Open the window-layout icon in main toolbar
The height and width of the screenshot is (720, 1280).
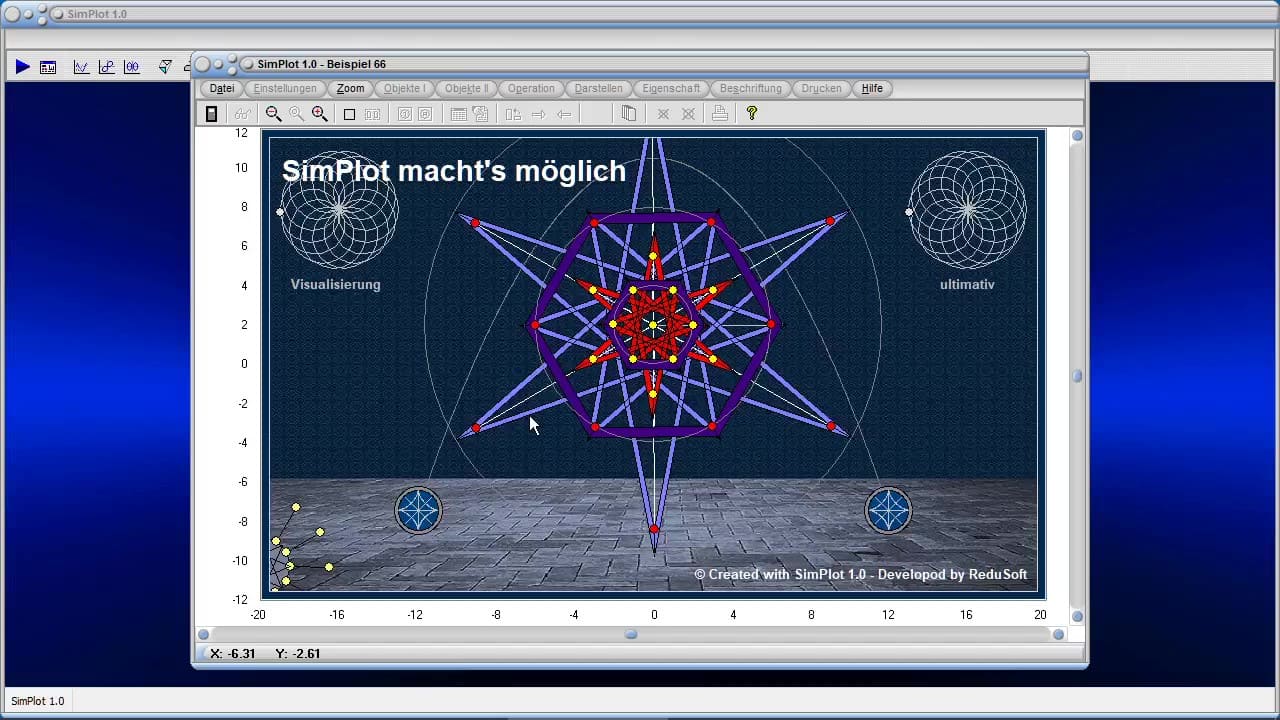click(48, 67)
